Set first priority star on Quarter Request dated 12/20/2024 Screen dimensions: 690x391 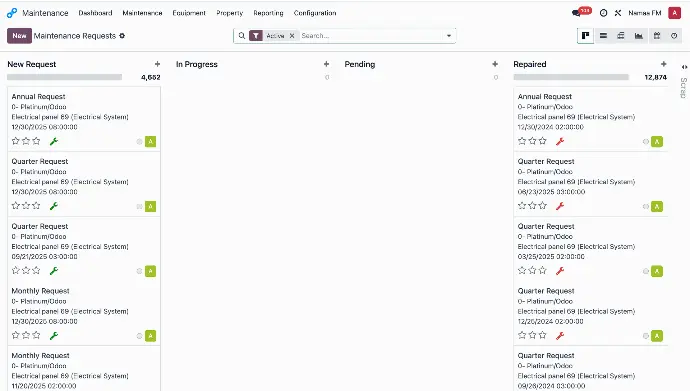[x=522, y=335]
